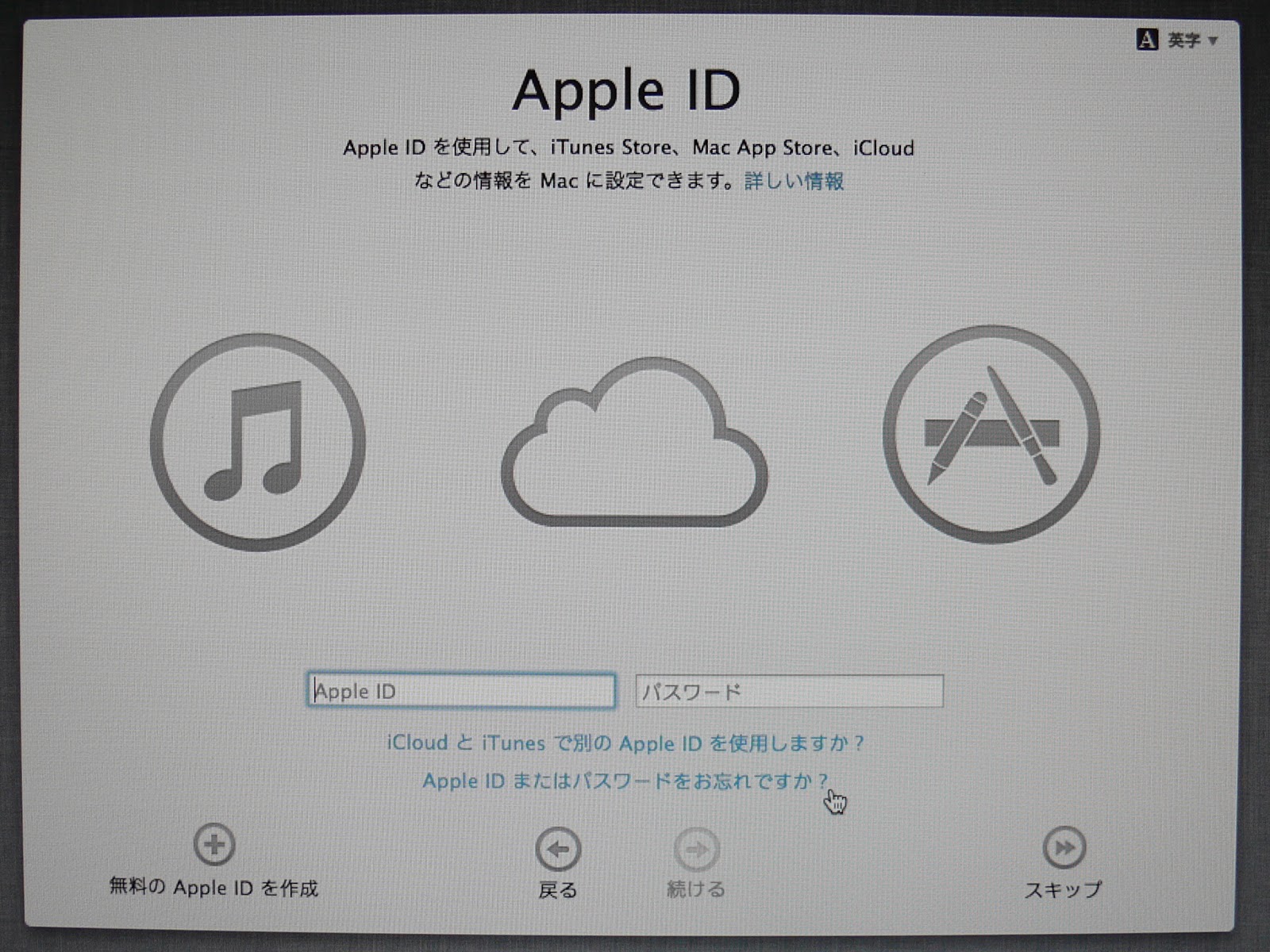Click 'Apple ID またはパスワードをお忘れですか？' link
The image size is (1270, 952).
(625, 781)
